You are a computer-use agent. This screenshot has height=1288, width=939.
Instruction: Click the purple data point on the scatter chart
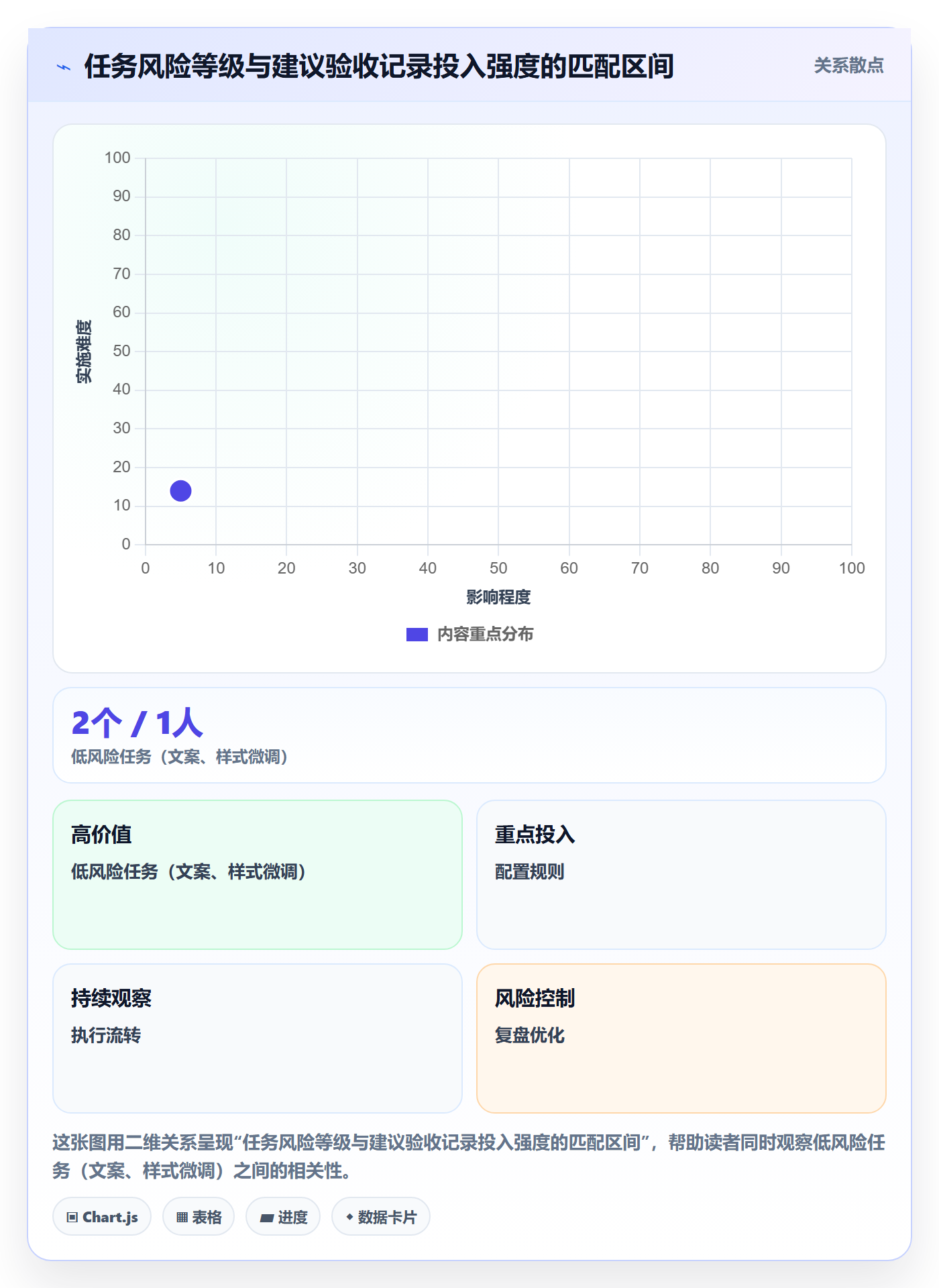click(180, 491)
